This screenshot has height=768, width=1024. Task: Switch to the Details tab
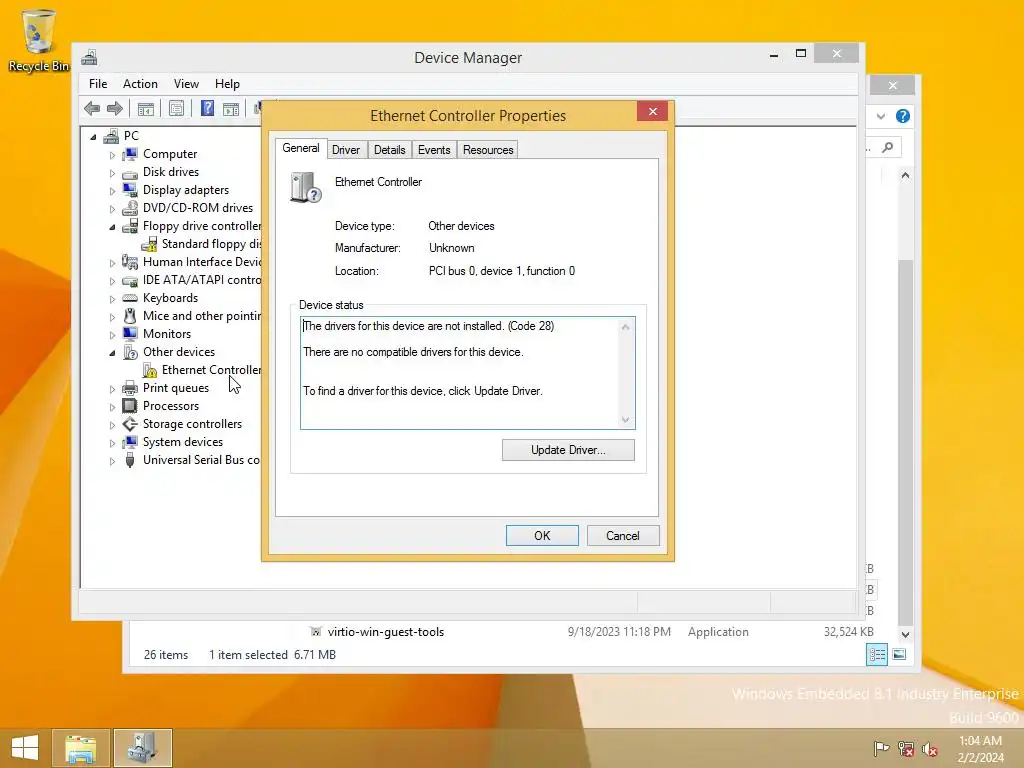(x=389, y=150)
